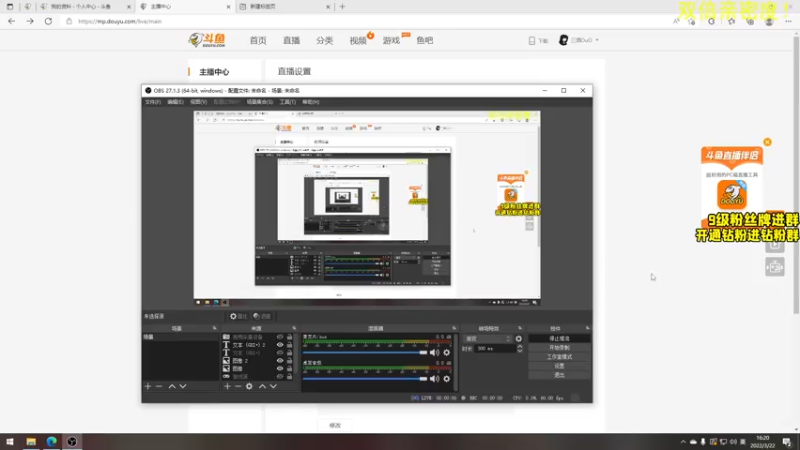Viewport: 800px width, 450px height.
Task: Toggle visibility of 文本 (GDI+) source
Action: pyautogui.click(x=280, y=353)
